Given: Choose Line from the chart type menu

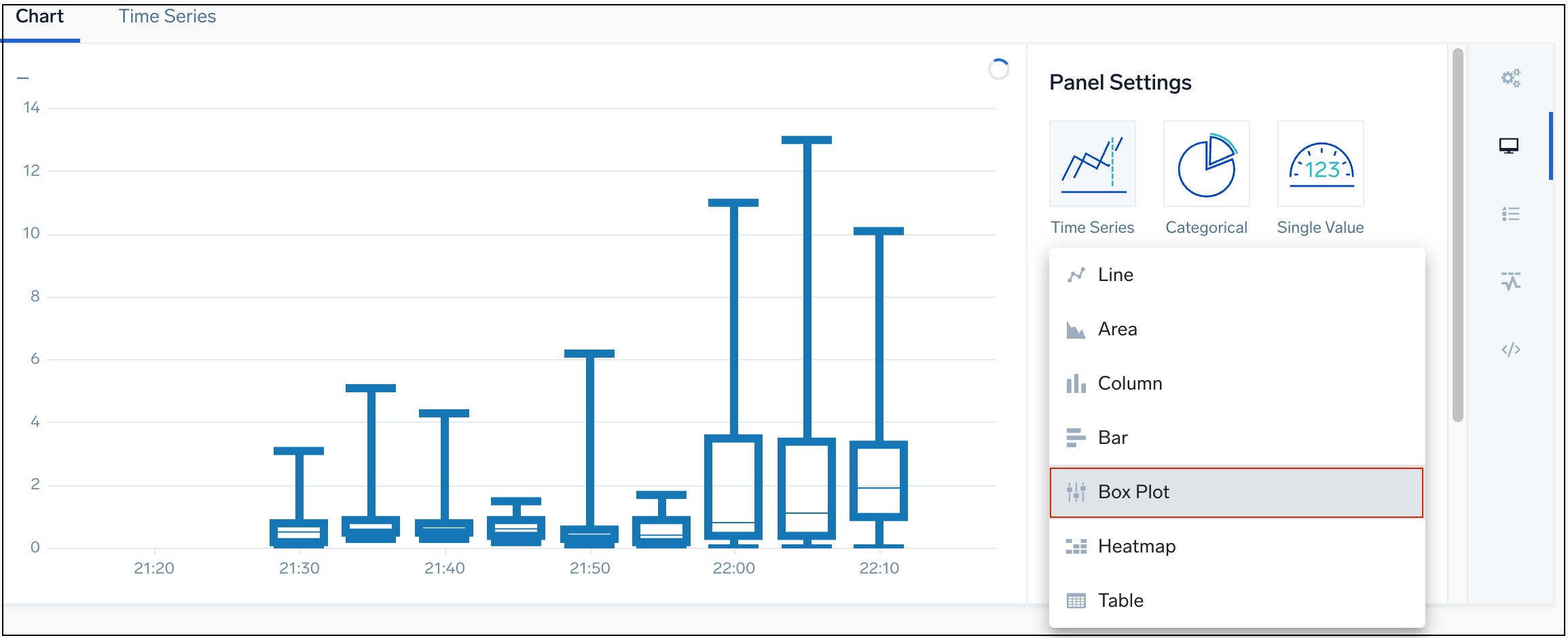Looking at the screenshot, I should click(1115, 274).
